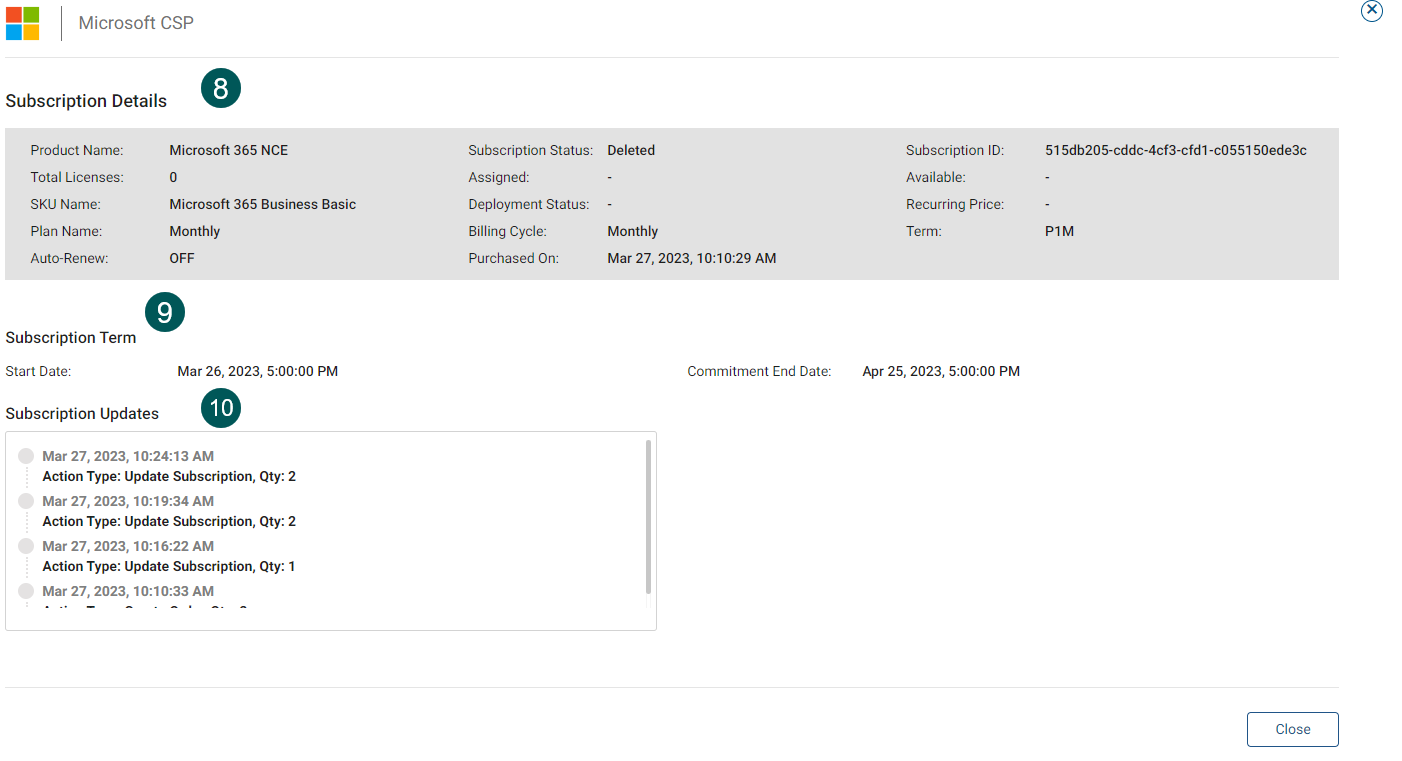Click 'Microsoft 365 Business Basic' SKU name
Viewport: 1402px width, 761px height.
point(263,204)
